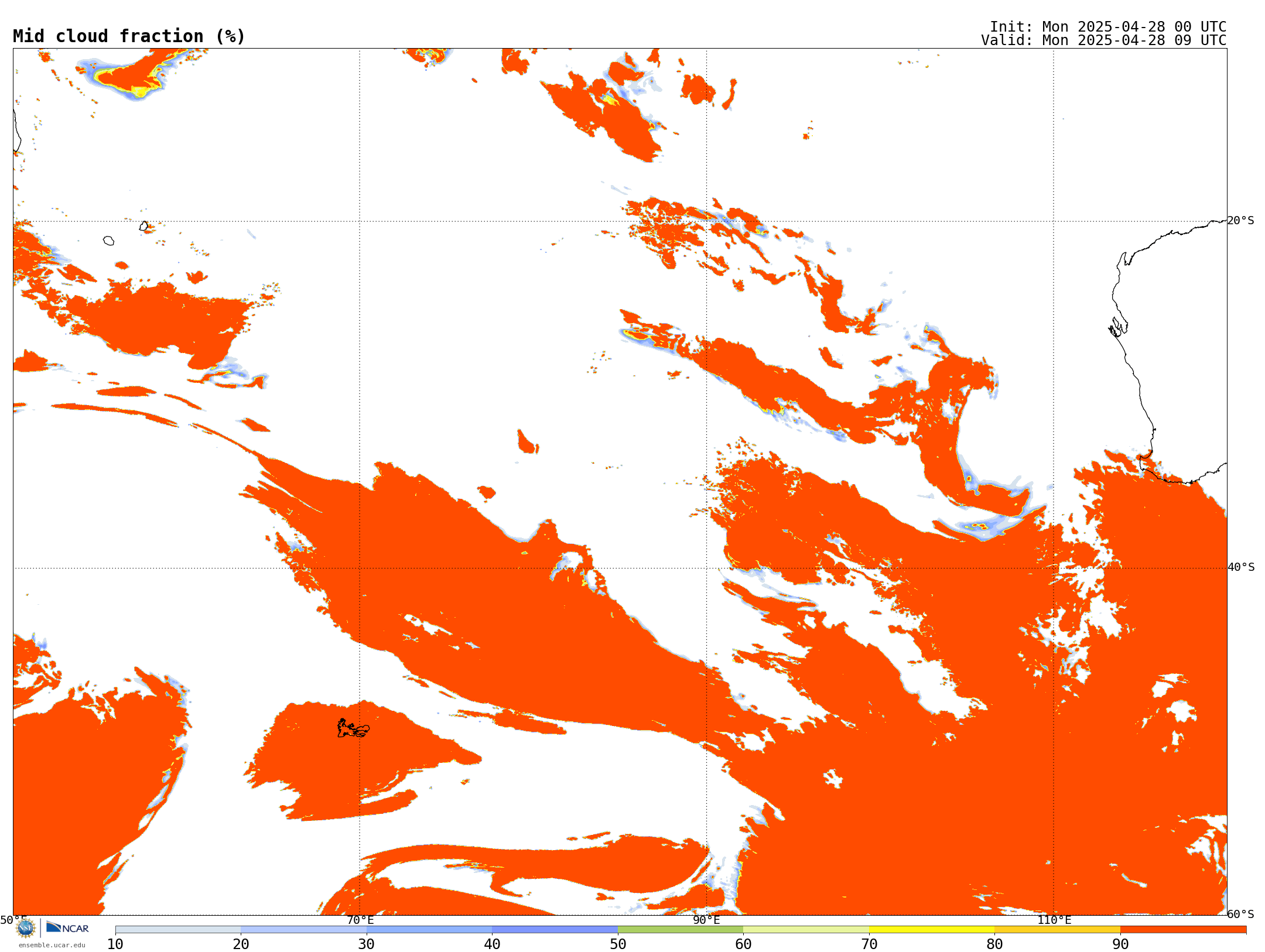Image resolution: width=1265 pixels, height=952 pixels.
Task: Click the 70–80 bright yellow colorbar segment
Action: [x=932, y=930]
